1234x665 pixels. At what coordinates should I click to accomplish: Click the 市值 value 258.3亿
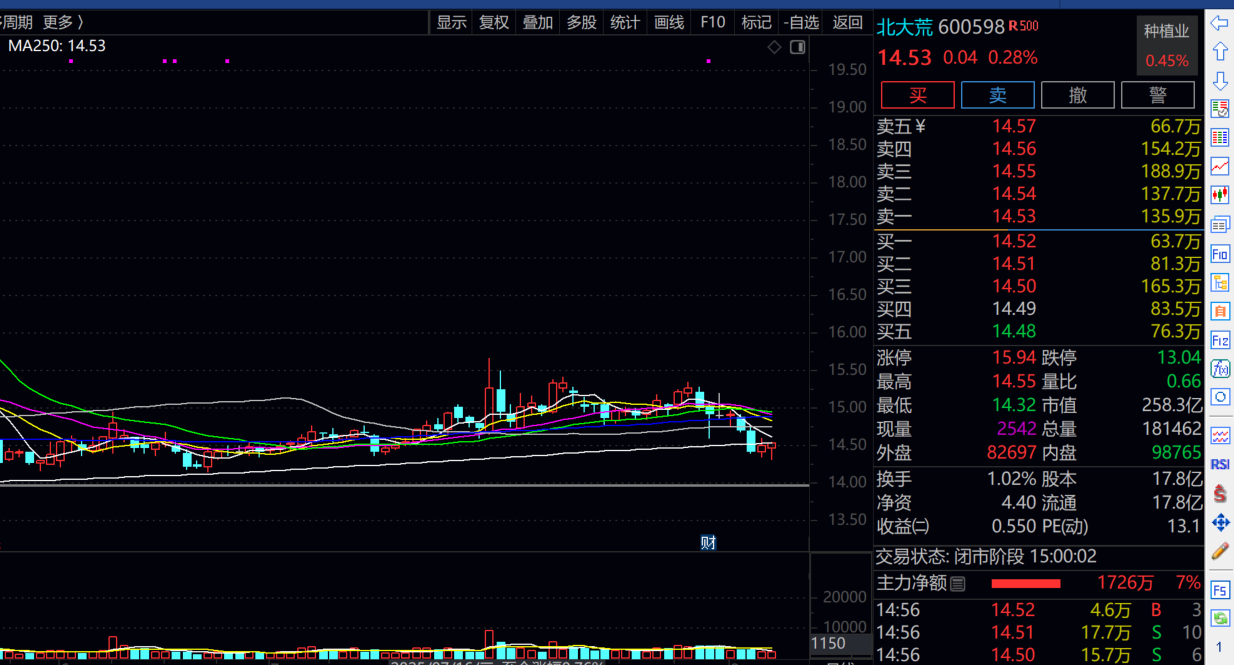click(x=1172, y=405)
